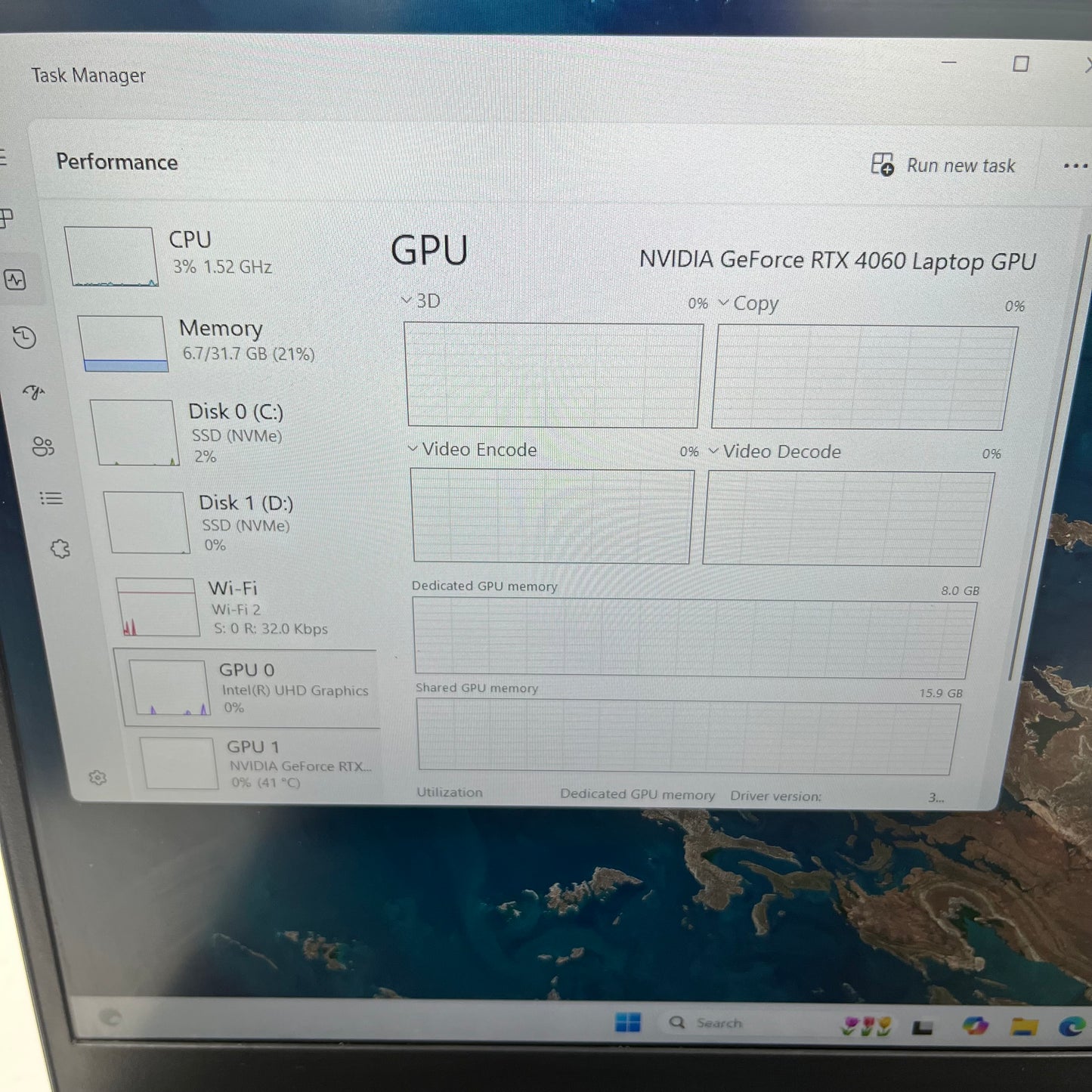
Task: Open the three-dot more options menu
Action: click(x=1075, y=166)
